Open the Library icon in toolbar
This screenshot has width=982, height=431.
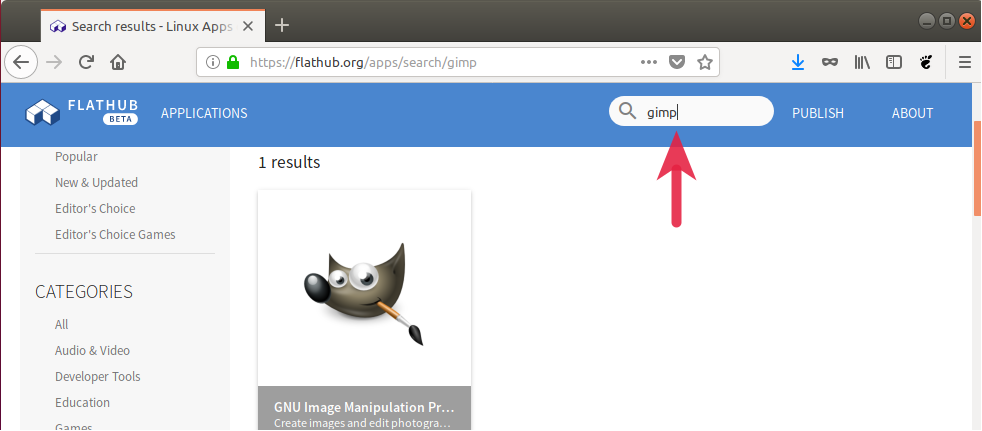pyautogui.click(x=862, y=62)
